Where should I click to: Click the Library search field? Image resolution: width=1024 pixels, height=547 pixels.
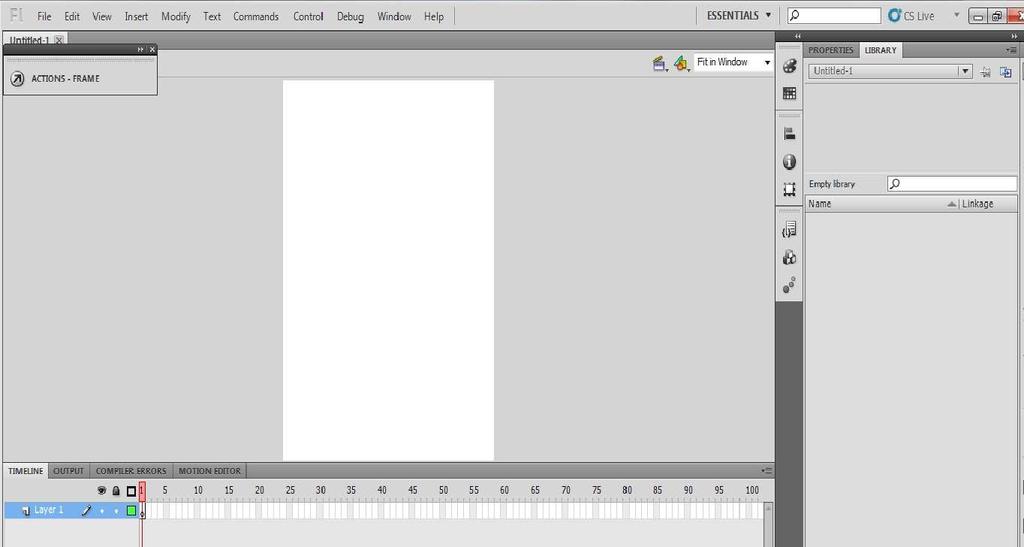pos(952,184)
